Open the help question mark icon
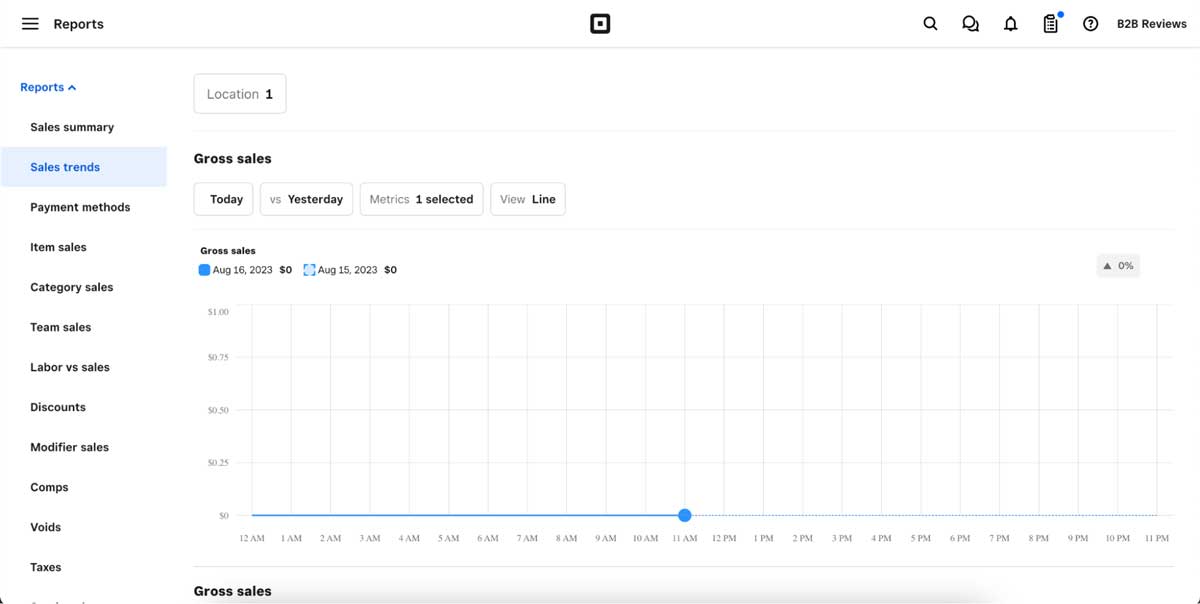This screenshot has width=1200, height=604. coord(1090,23)
